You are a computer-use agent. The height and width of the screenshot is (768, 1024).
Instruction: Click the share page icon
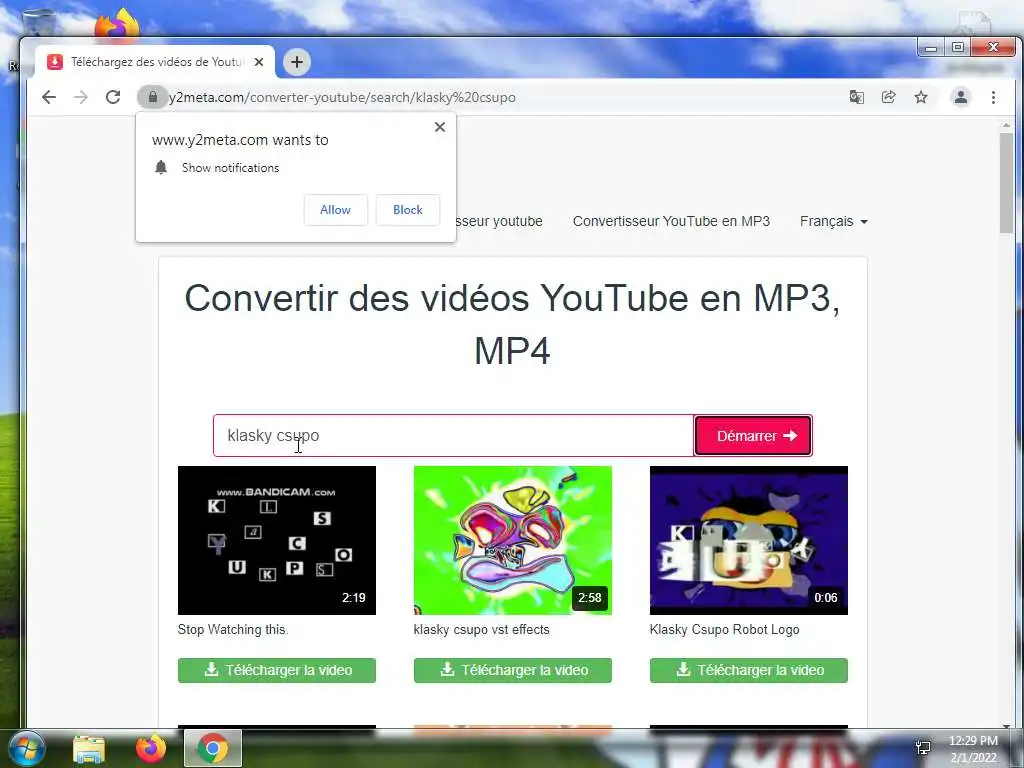click(x=889, y=97)
